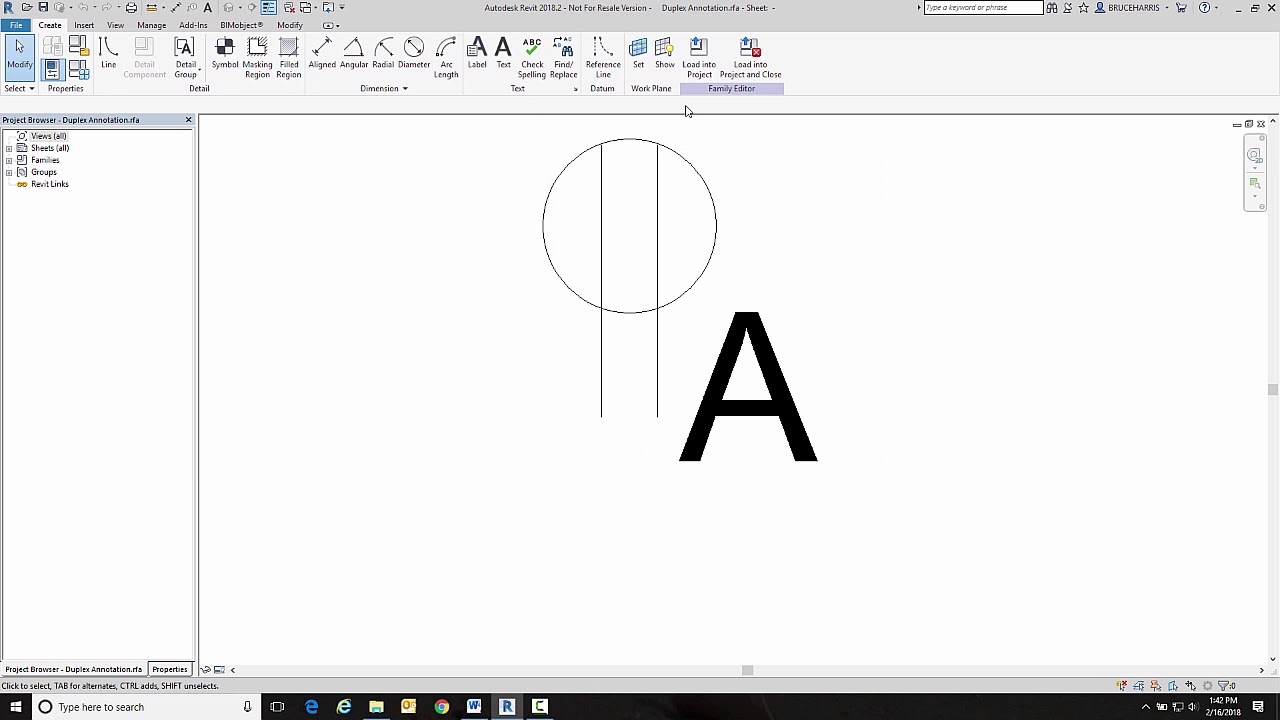Expand the Families tree node
Viewport: 1280px width, 720px height.
coord(9,160)
